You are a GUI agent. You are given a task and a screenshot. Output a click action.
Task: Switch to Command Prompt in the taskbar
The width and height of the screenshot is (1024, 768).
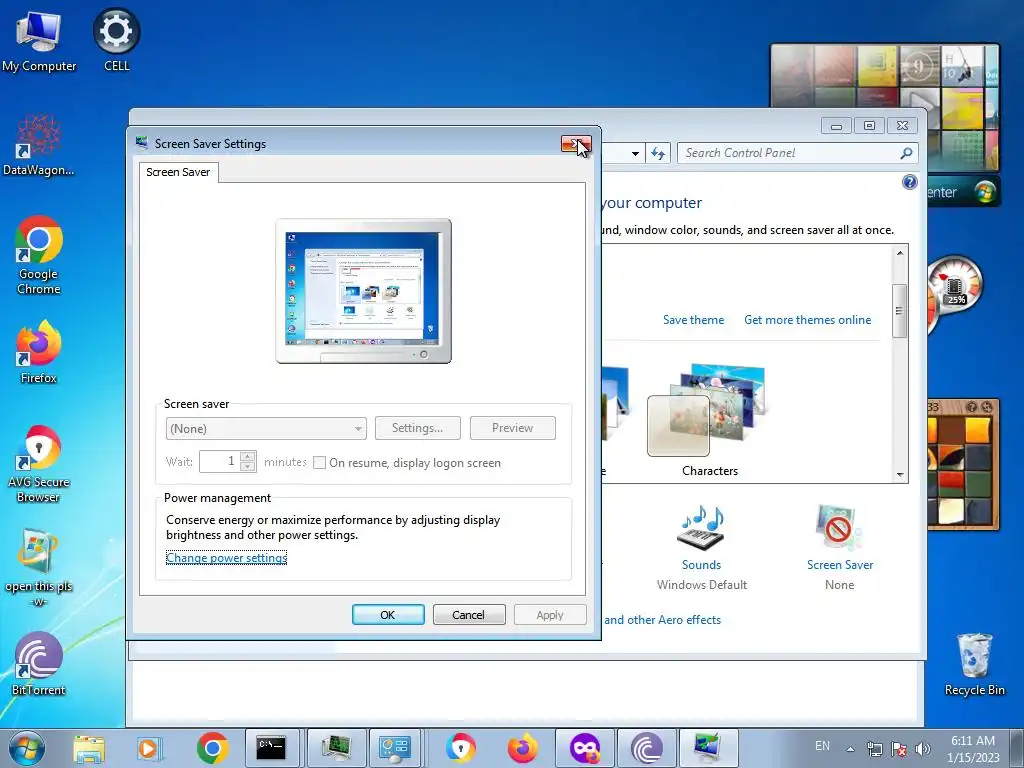click(271, 748)
